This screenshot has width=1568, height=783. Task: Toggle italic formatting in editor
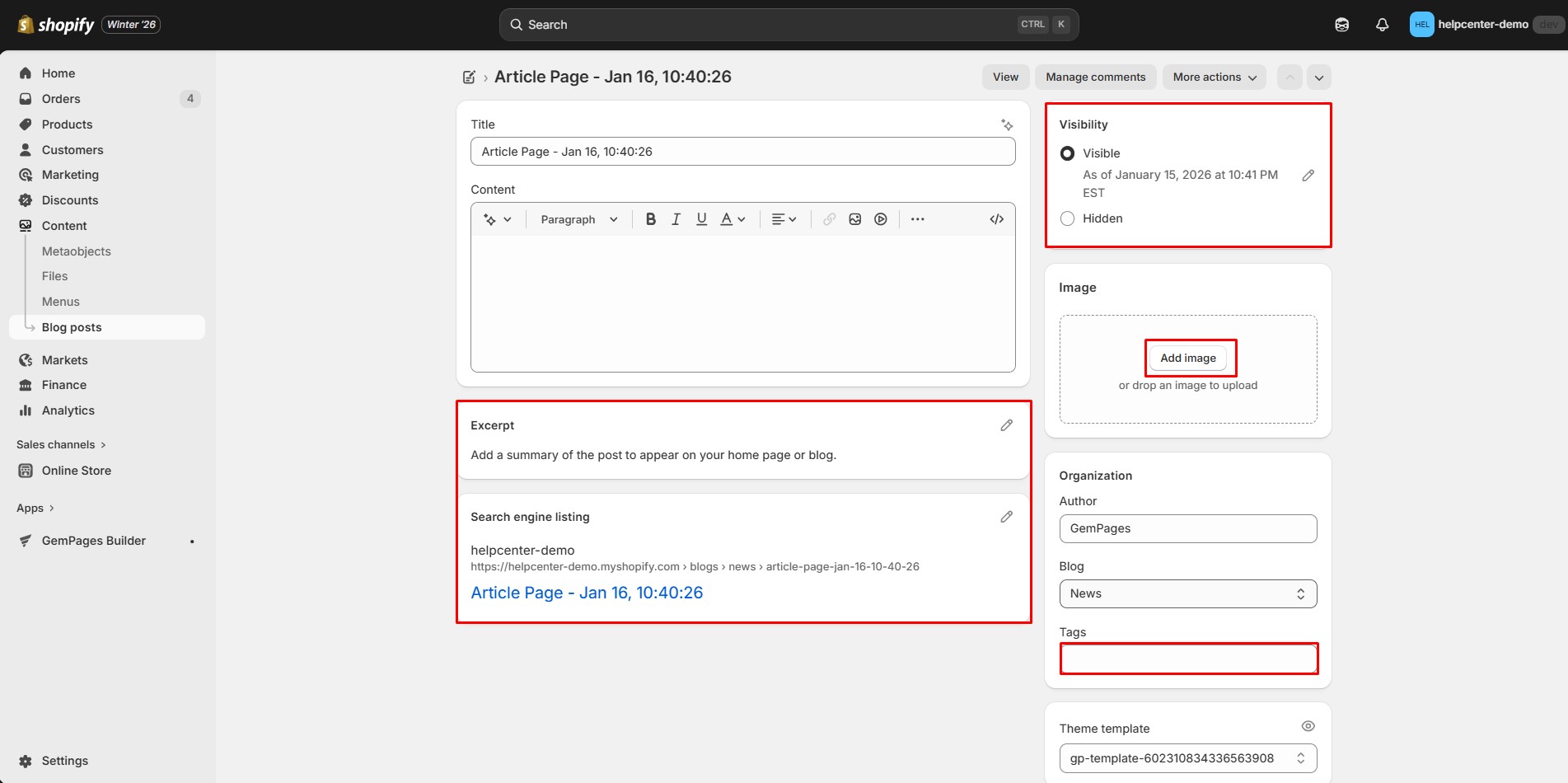tap(676, 219)
